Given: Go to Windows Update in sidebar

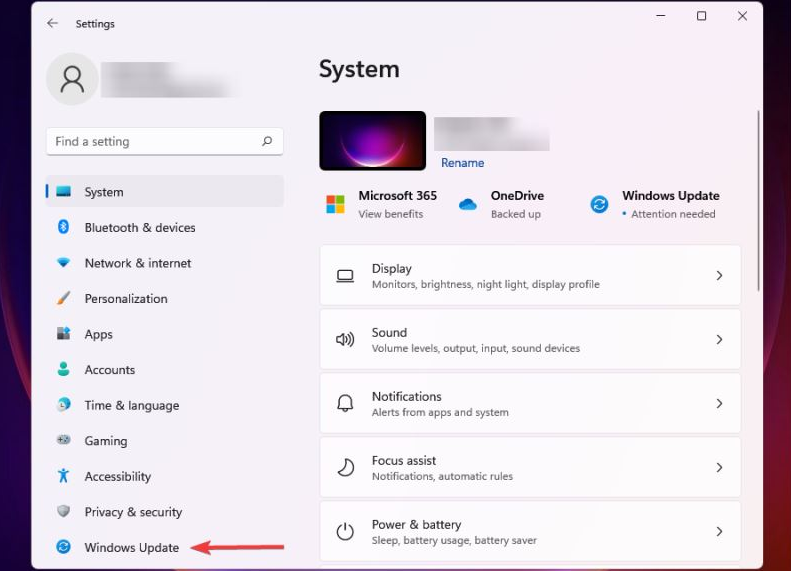Looking at the screenshot, I should tap(131, 548).
